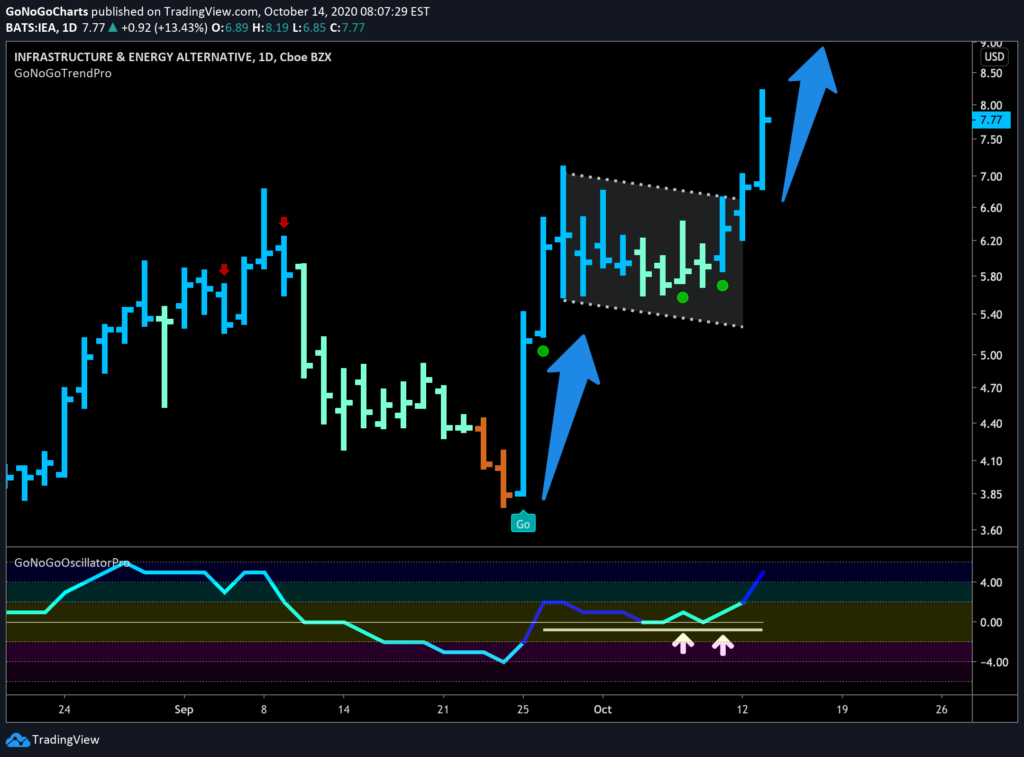Open the USD currency selector
This screenshot has height=757, width=1024.
(994, 57)
